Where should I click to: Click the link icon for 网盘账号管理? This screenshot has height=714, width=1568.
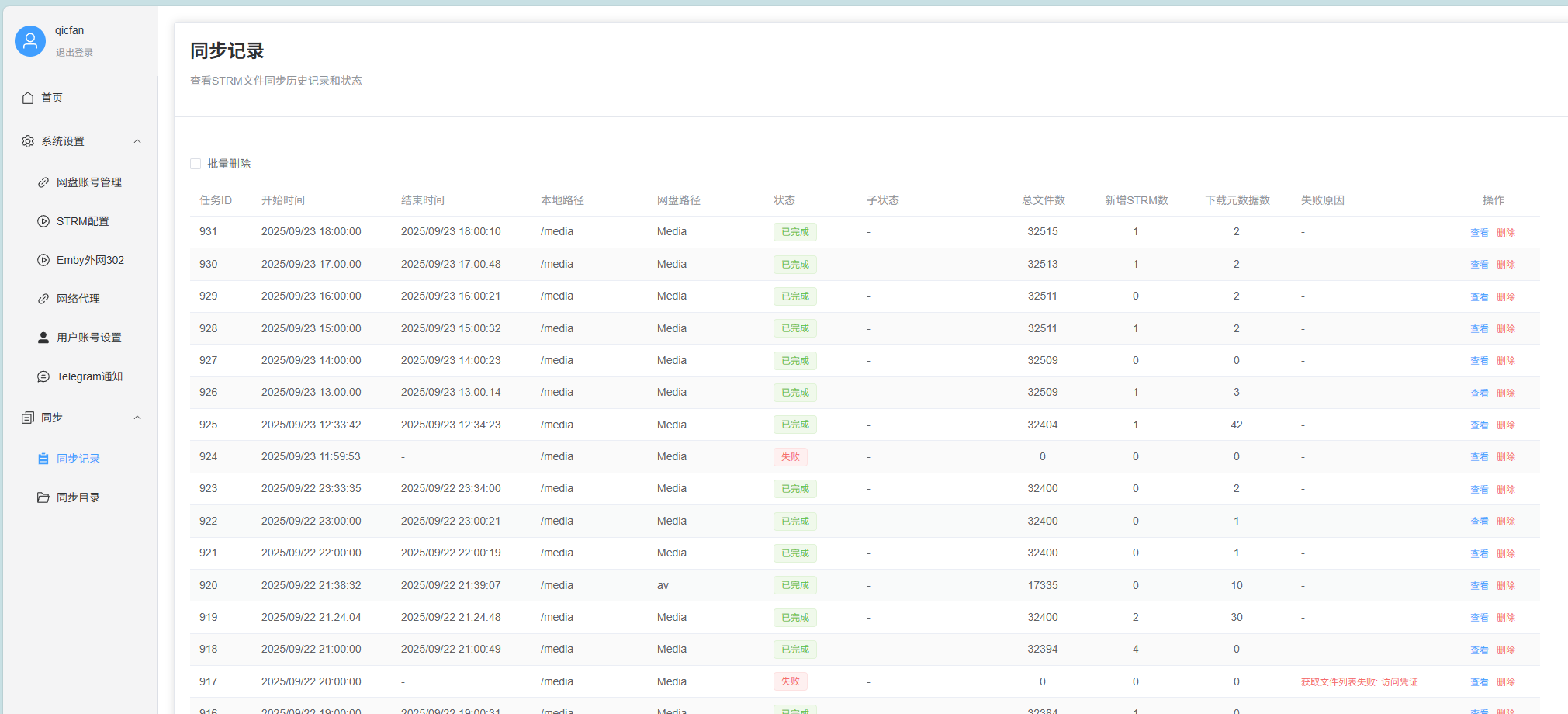[43, 182]
